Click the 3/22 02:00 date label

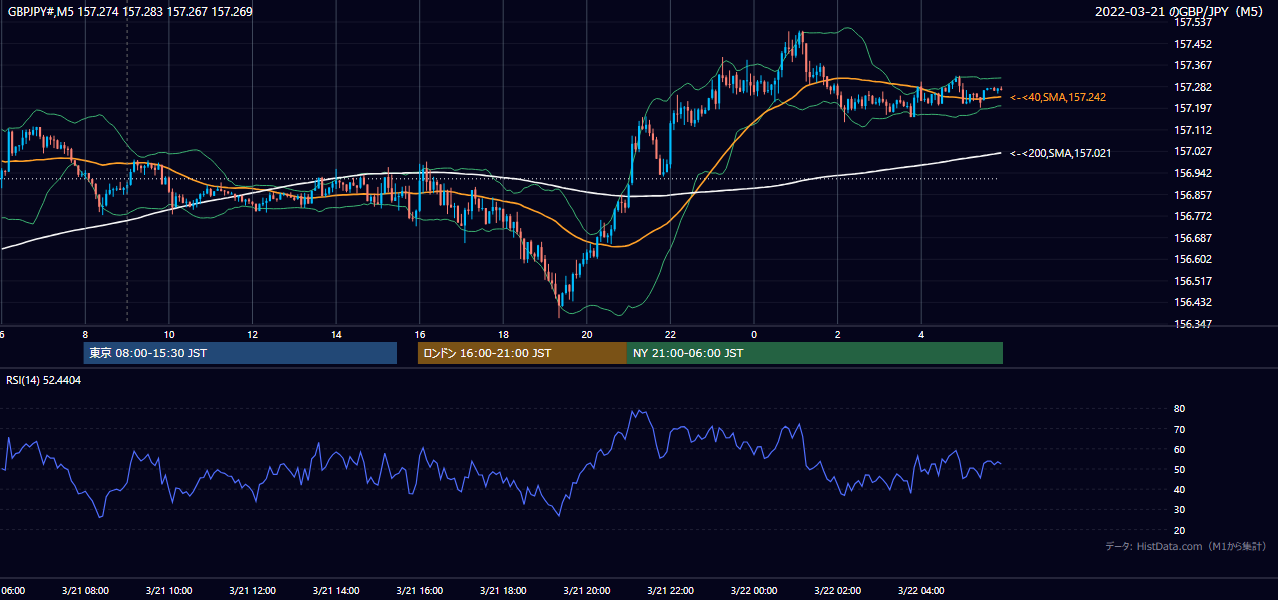[x=837, y=591]
